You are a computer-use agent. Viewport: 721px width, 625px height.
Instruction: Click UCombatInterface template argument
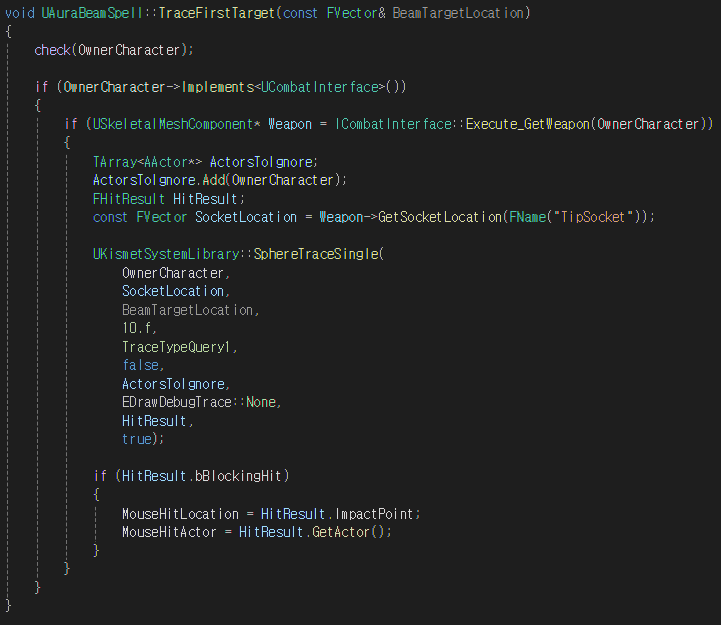(320, 87)
